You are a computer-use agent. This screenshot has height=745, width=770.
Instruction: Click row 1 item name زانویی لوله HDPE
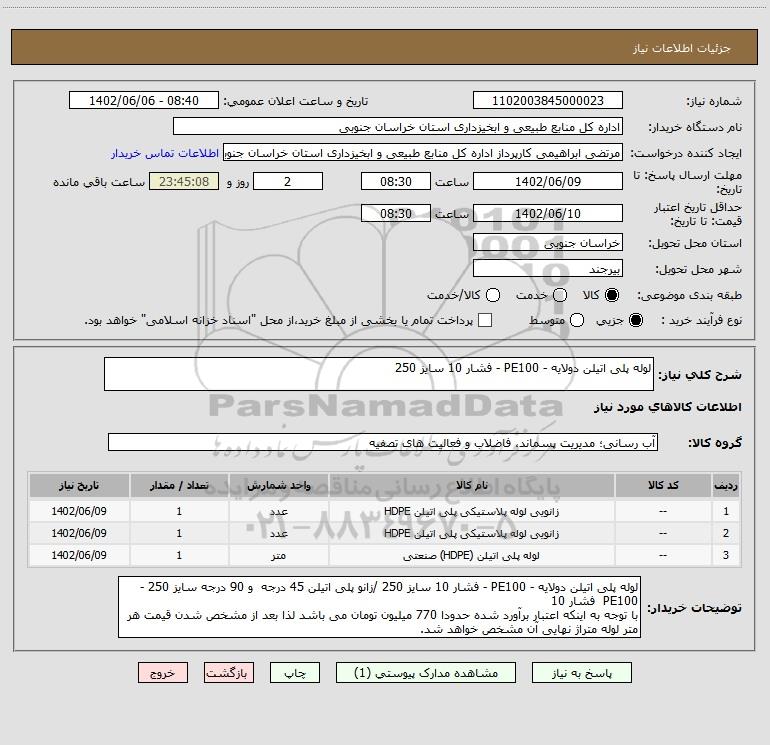(471, 511)
